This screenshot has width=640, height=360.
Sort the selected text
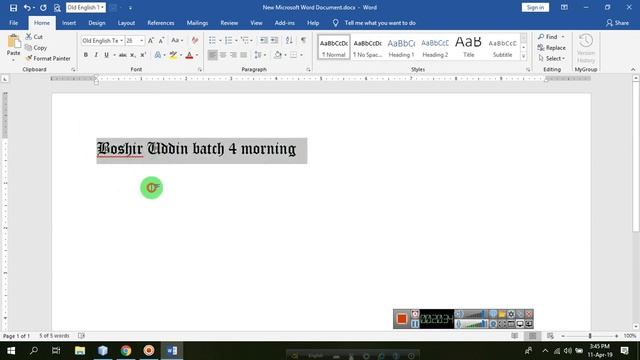tap(289, 40)
